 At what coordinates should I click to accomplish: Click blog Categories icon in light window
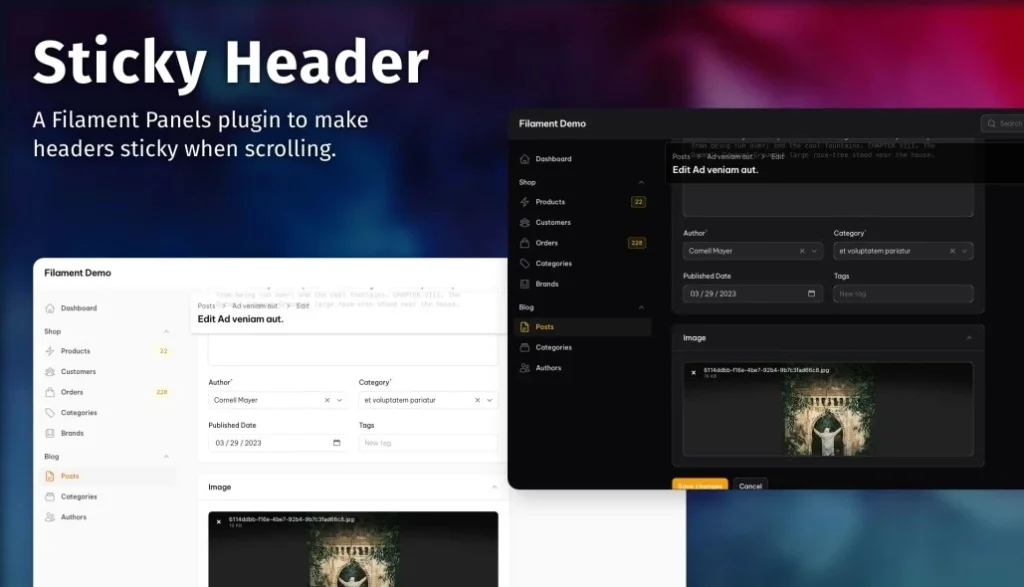coord(50,496)
